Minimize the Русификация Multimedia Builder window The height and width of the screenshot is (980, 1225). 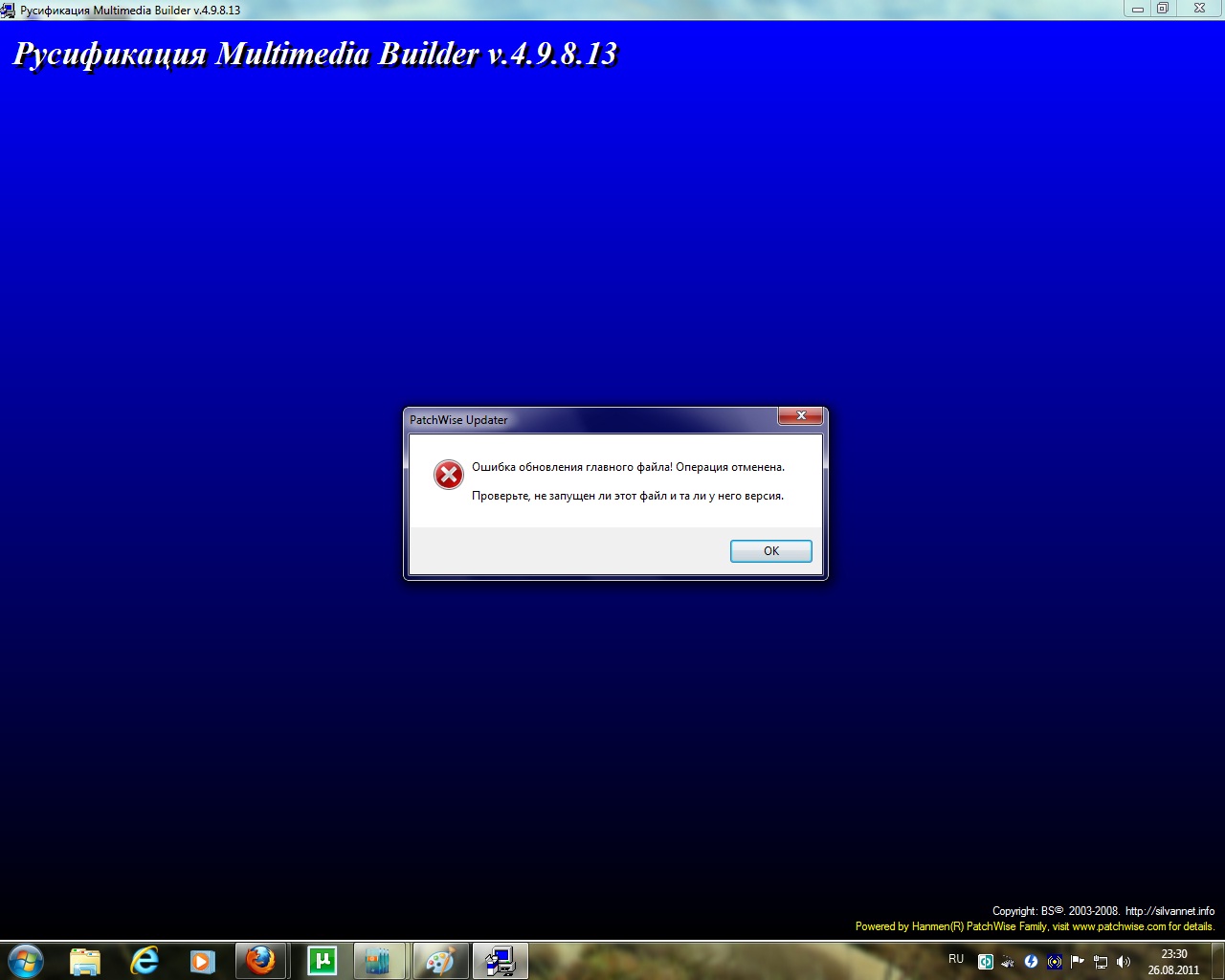coord(1138,9)
